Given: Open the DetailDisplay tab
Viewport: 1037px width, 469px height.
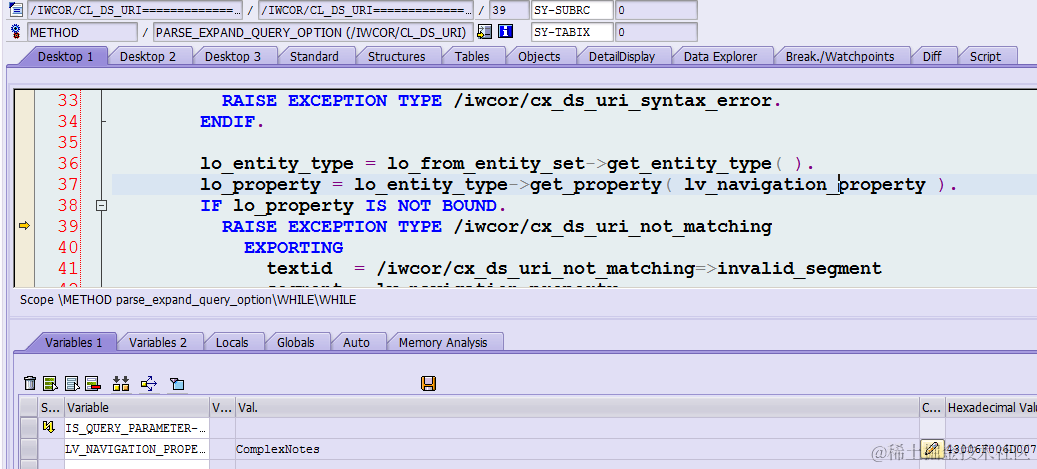Looking at the screenshot, I should (x=622, y=56).
